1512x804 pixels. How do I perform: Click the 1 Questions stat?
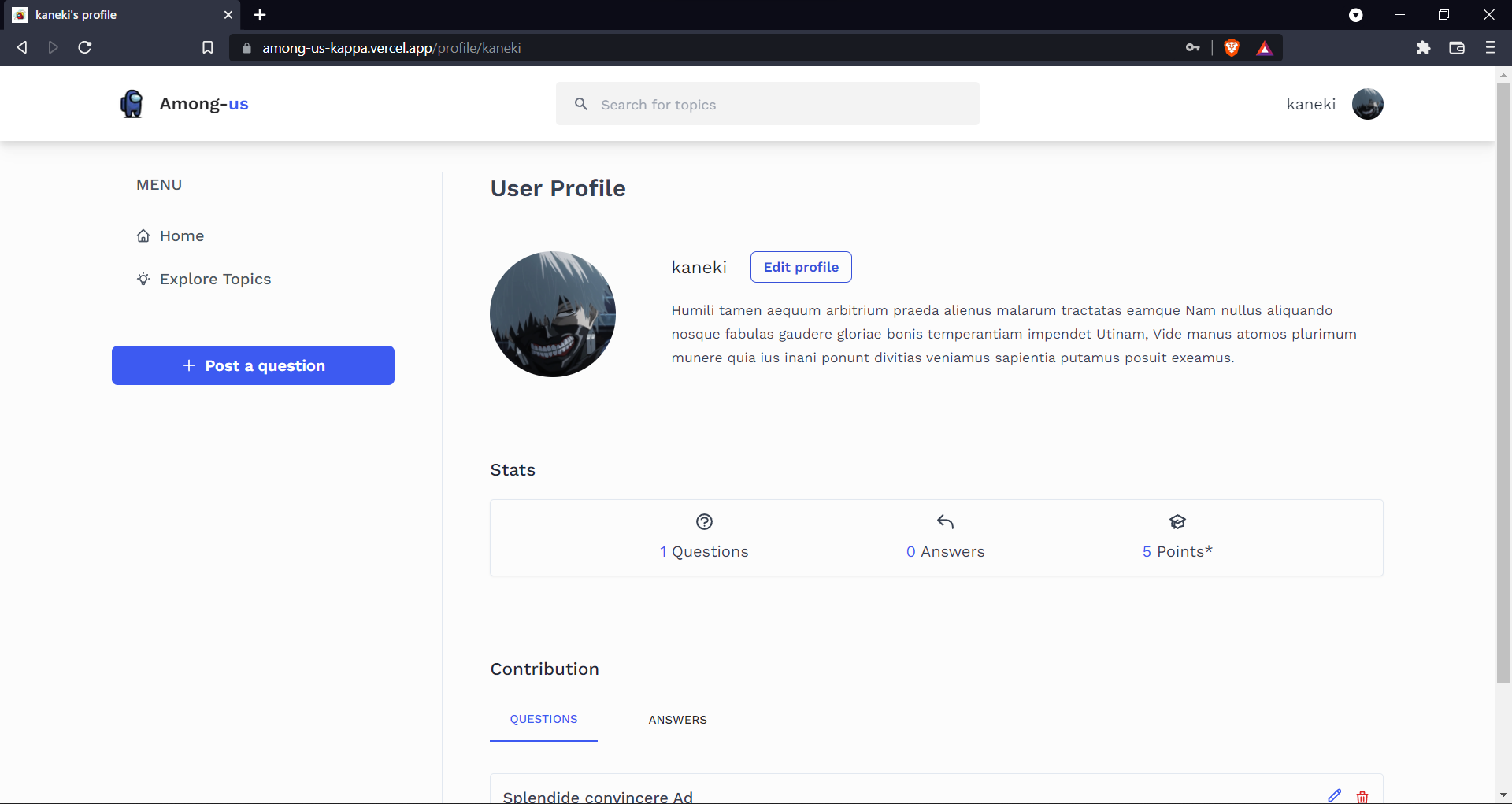pos(704,551)
